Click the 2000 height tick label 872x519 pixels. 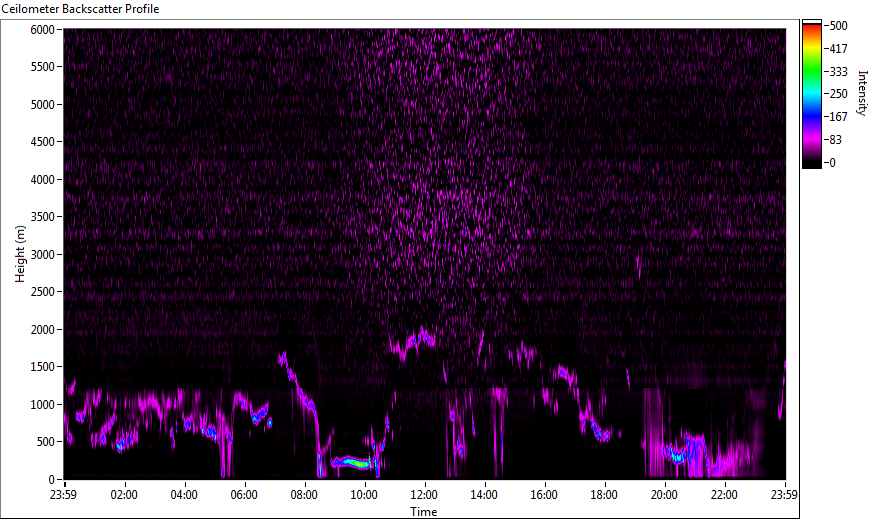point(42,330)
